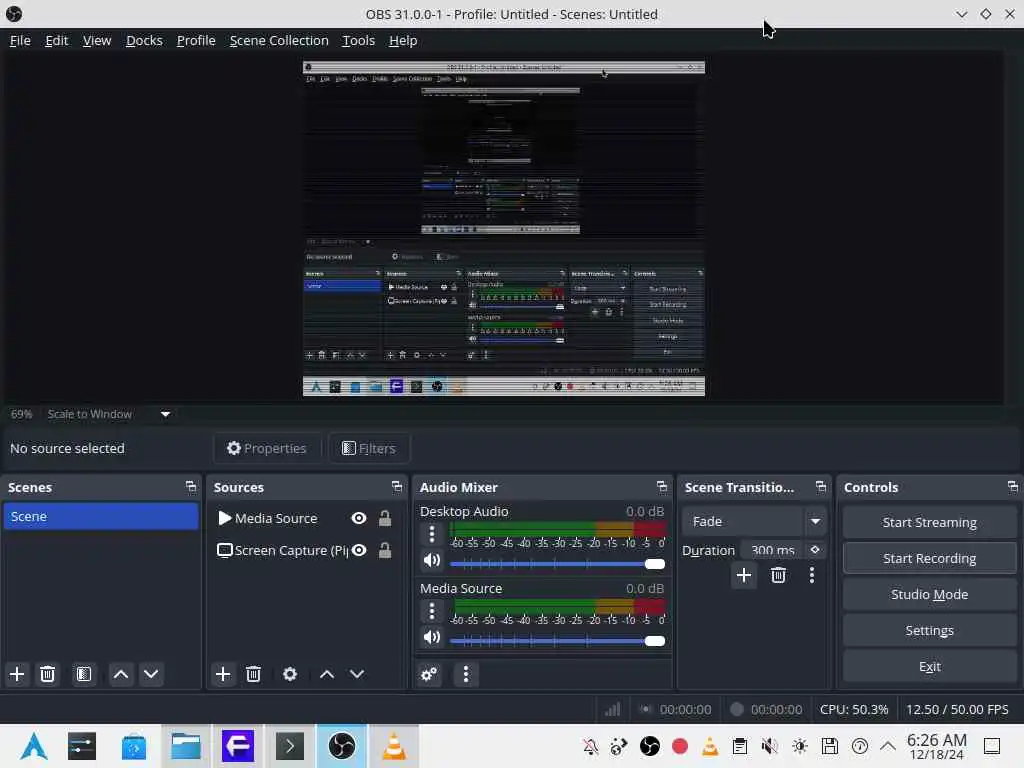1024x768 pixels.
Task: Open advanced audio properties gears icon
Action: [429, 674]
